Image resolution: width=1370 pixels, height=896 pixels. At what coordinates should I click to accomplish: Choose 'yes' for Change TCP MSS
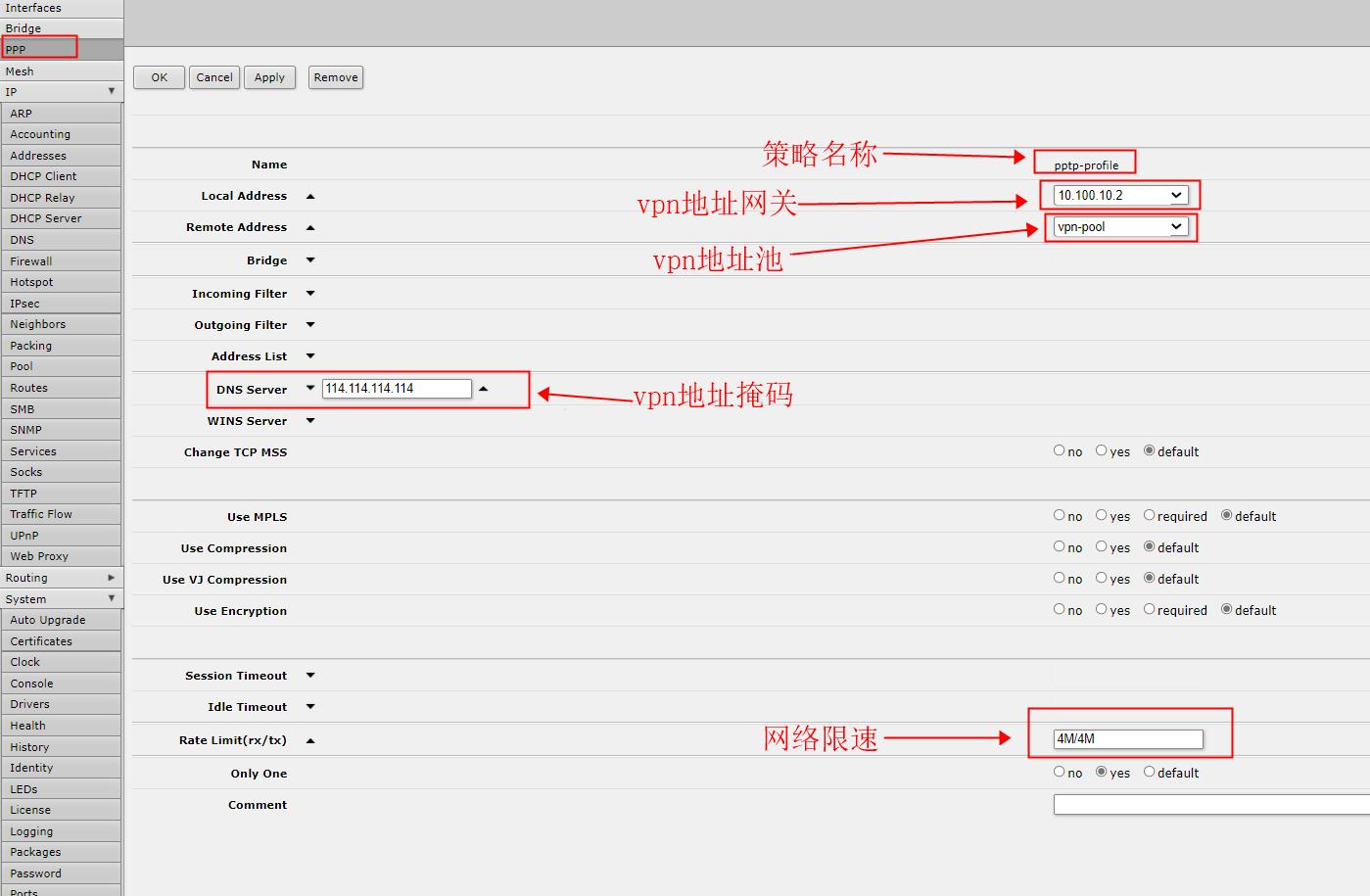[x=1101, y=450]
